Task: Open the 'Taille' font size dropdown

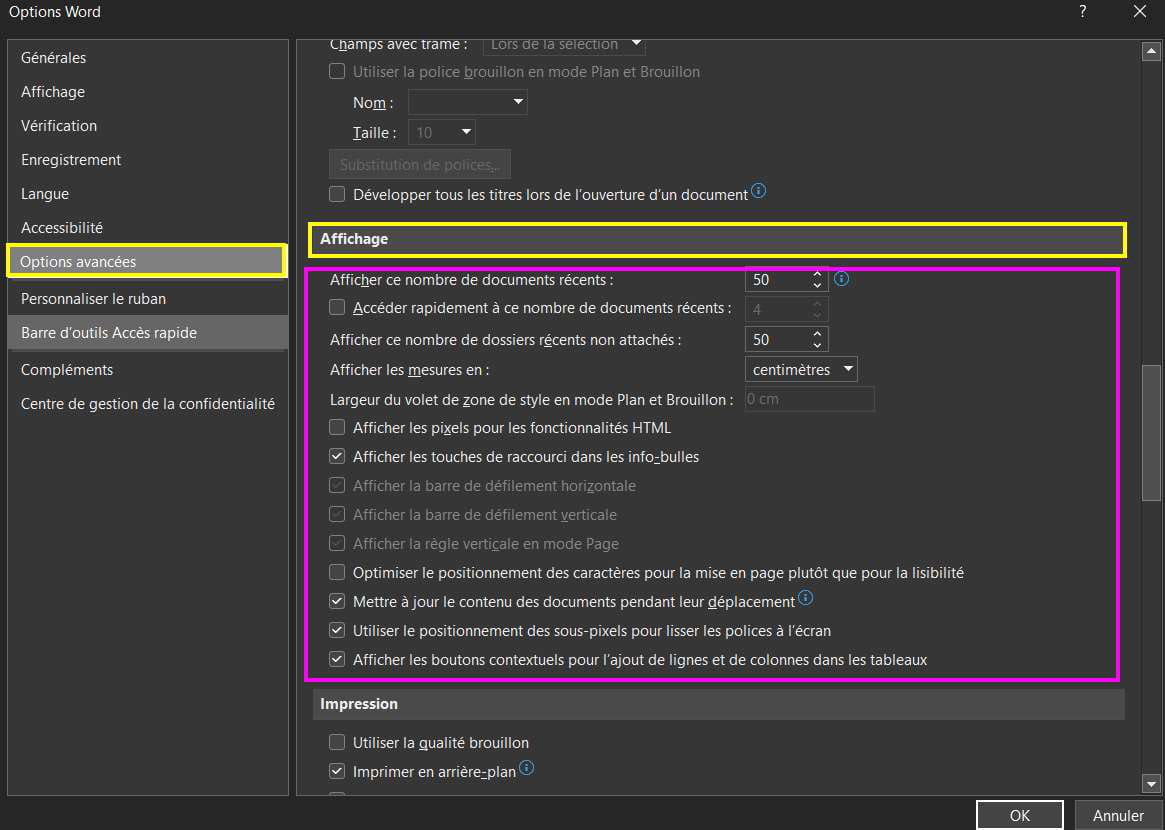Action: (442, 132)
